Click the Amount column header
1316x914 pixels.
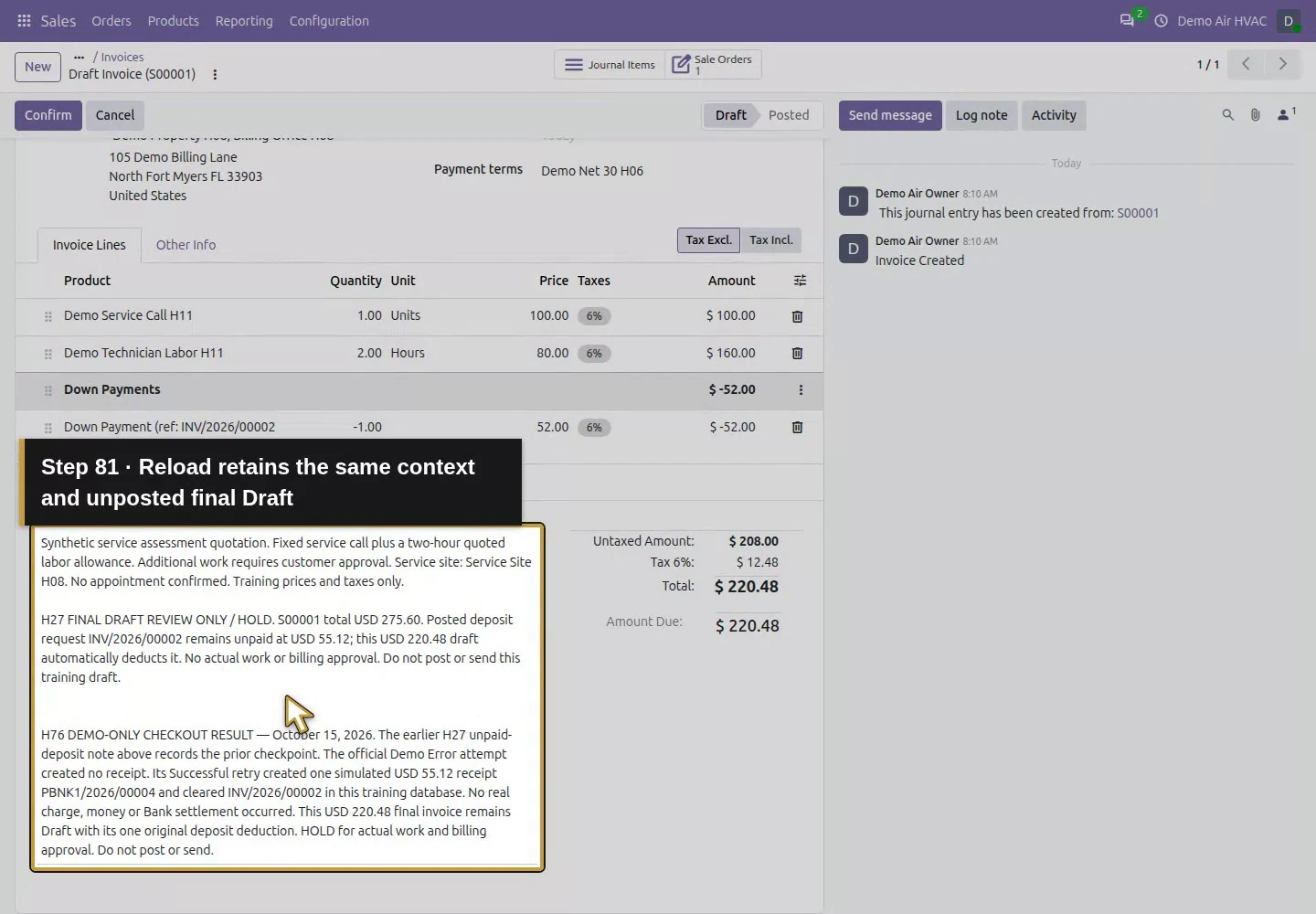[731, 281]
